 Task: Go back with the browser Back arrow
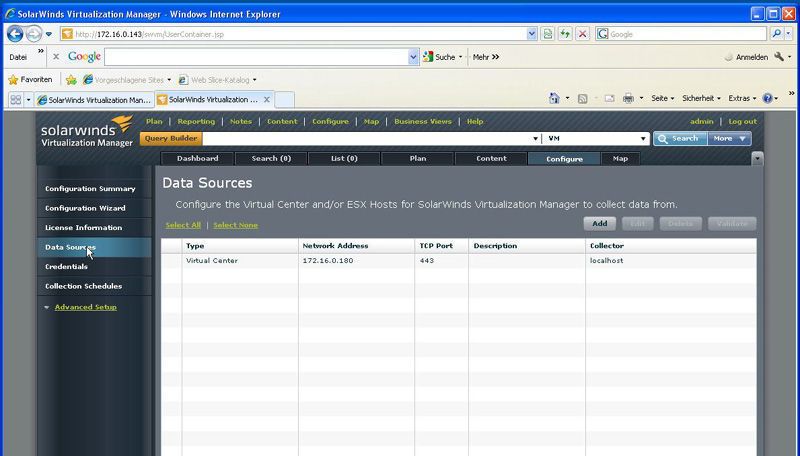15,34
